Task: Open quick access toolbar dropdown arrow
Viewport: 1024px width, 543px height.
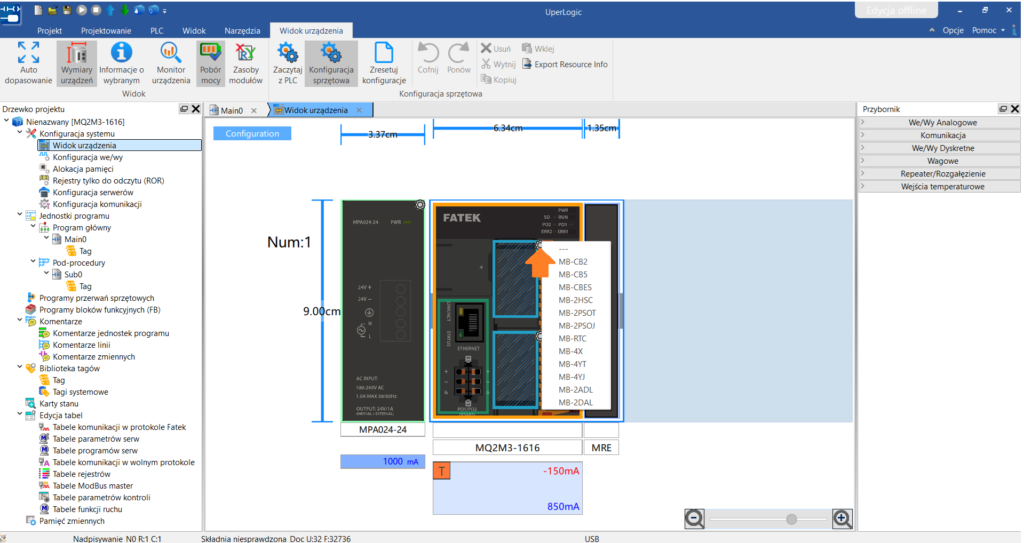Action: point(165,11)
